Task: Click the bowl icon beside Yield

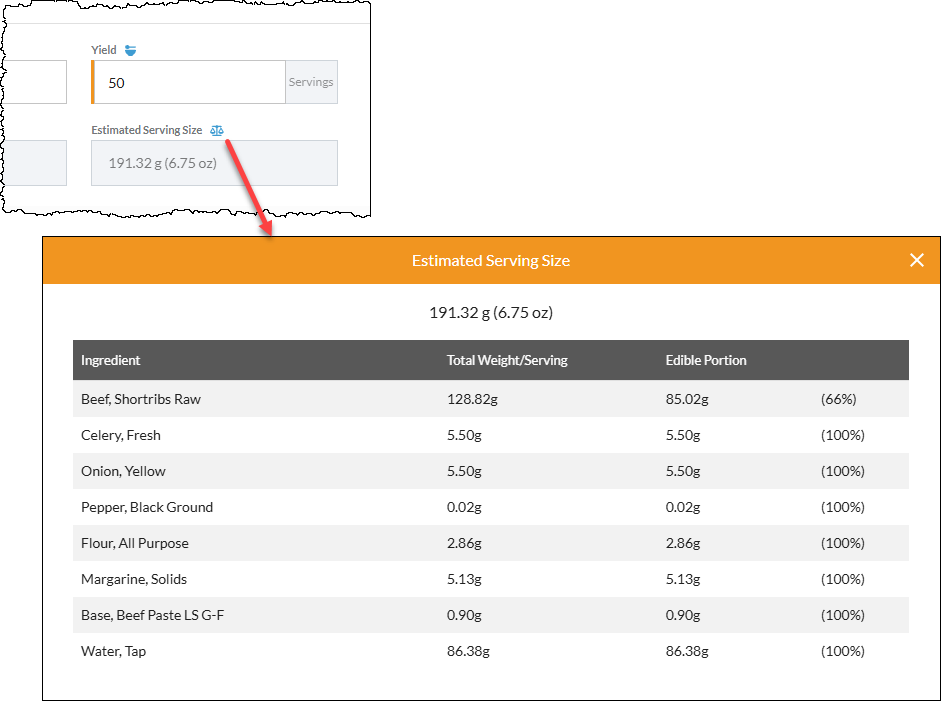Action: coord(131,49)
